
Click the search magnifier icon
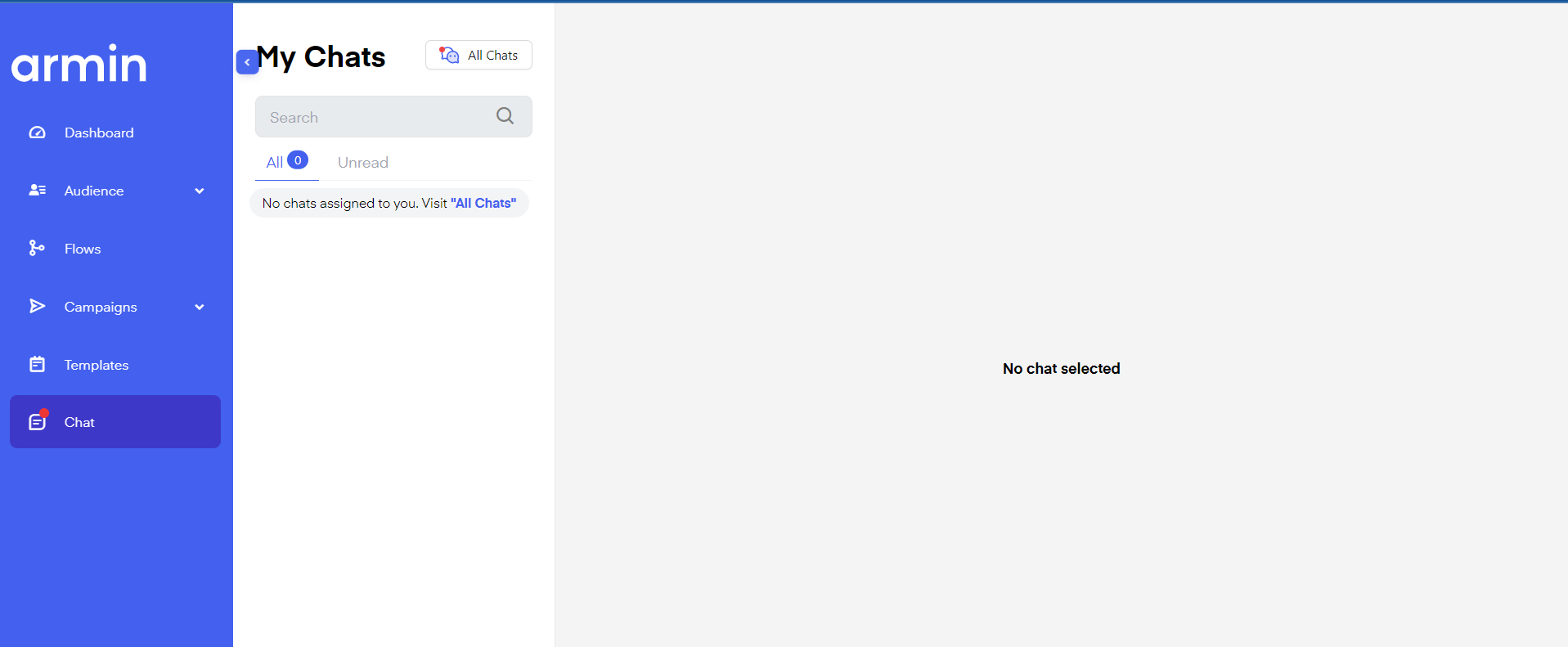click(505, 116)
